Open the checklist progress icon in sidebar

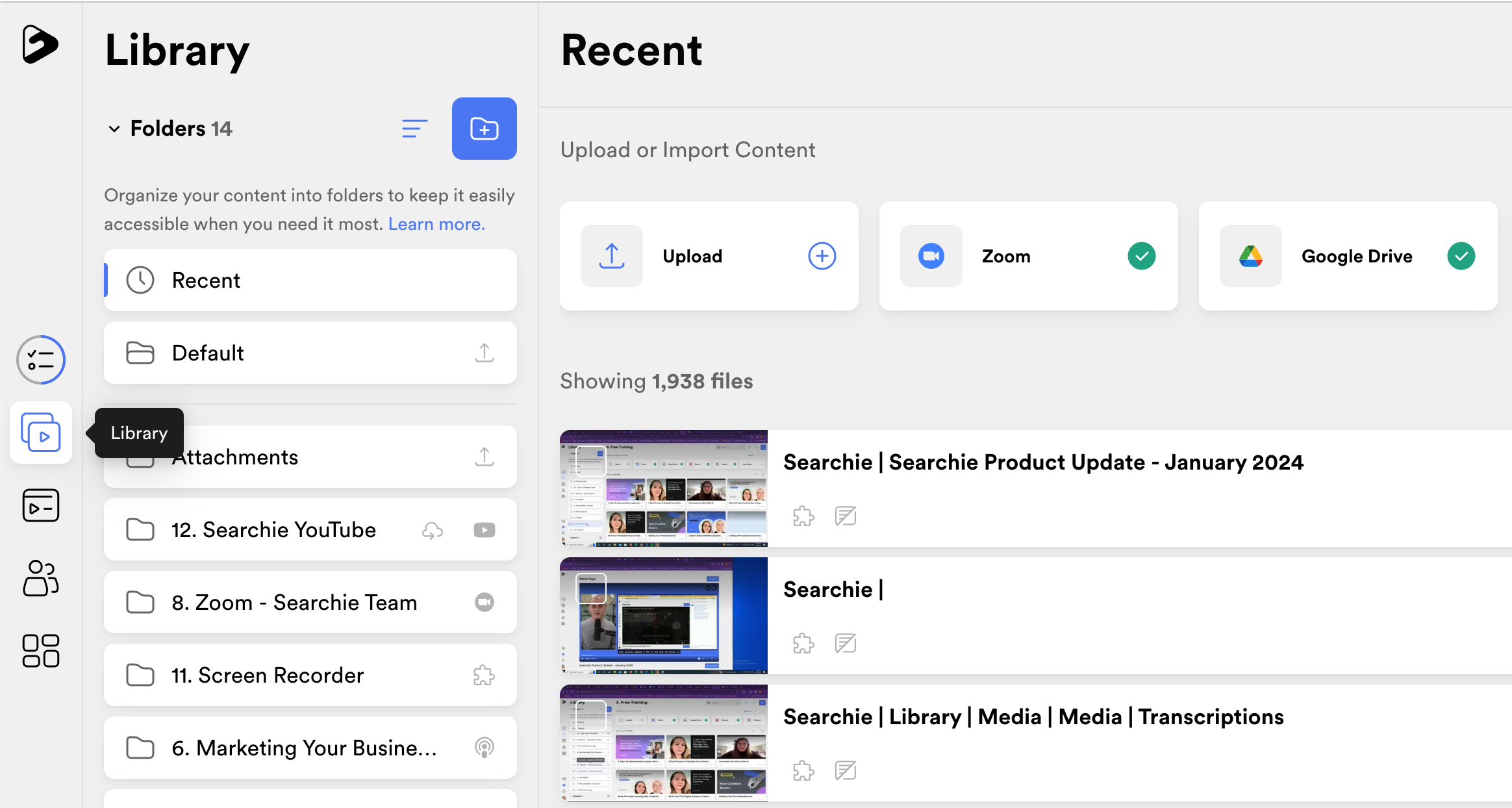[x=41, y=360]
